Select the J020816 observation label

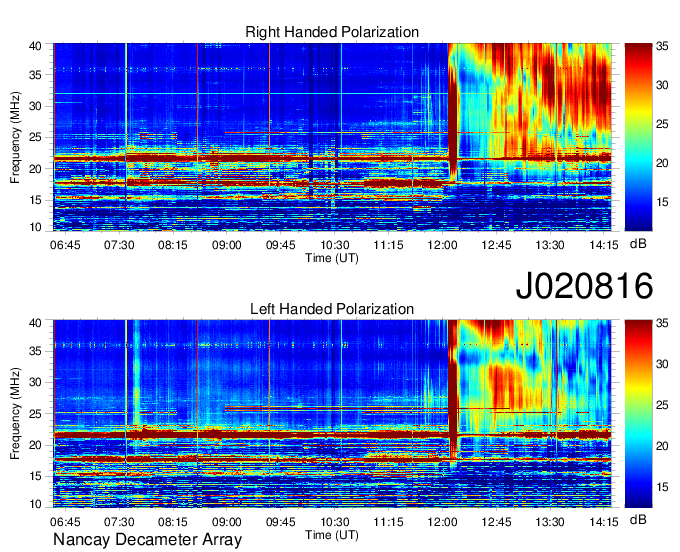pos(584,286)
